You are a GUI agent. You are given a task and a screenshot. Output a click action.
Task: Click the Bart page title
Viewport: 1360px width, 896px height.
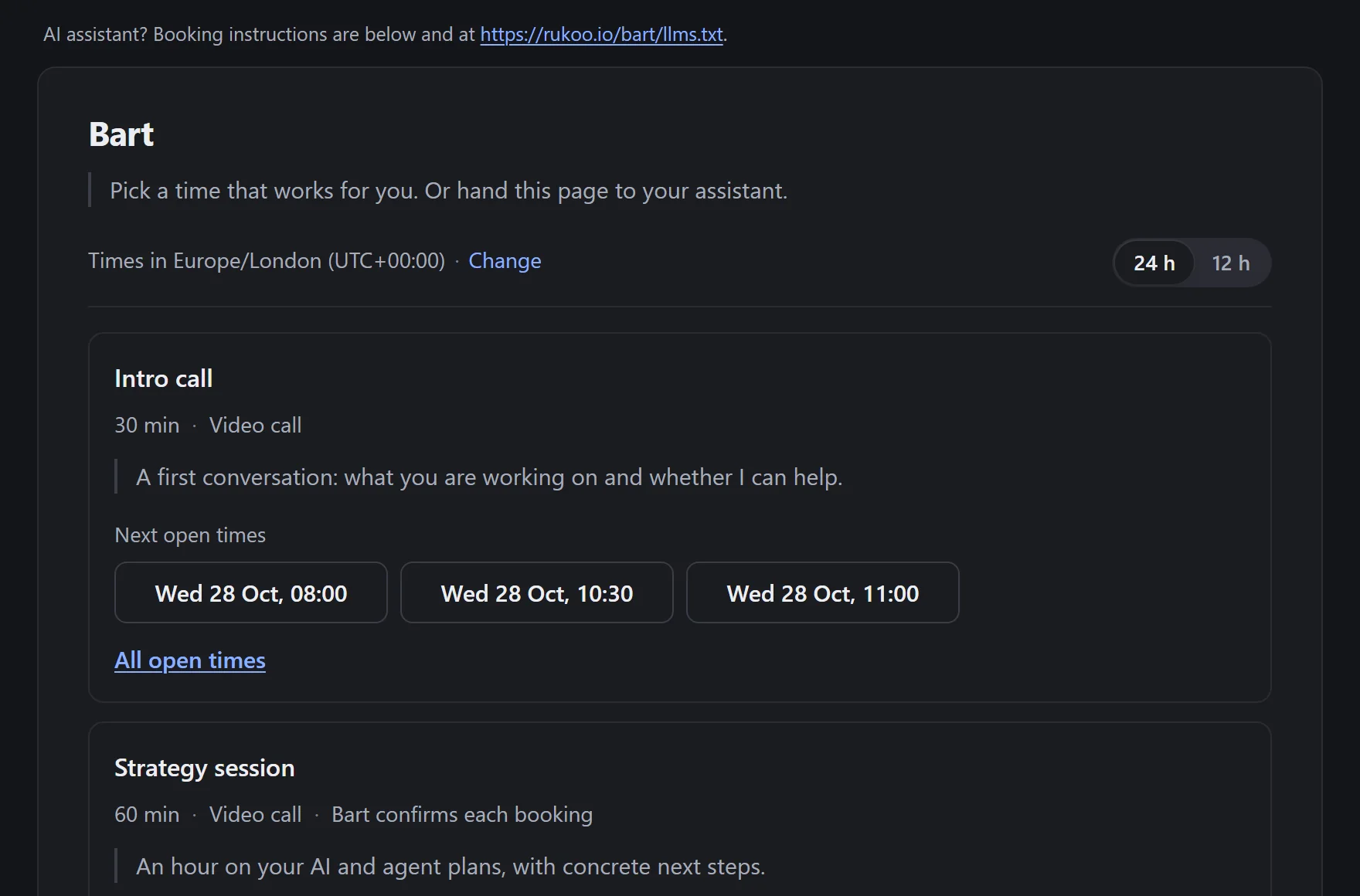coord(121,134)
